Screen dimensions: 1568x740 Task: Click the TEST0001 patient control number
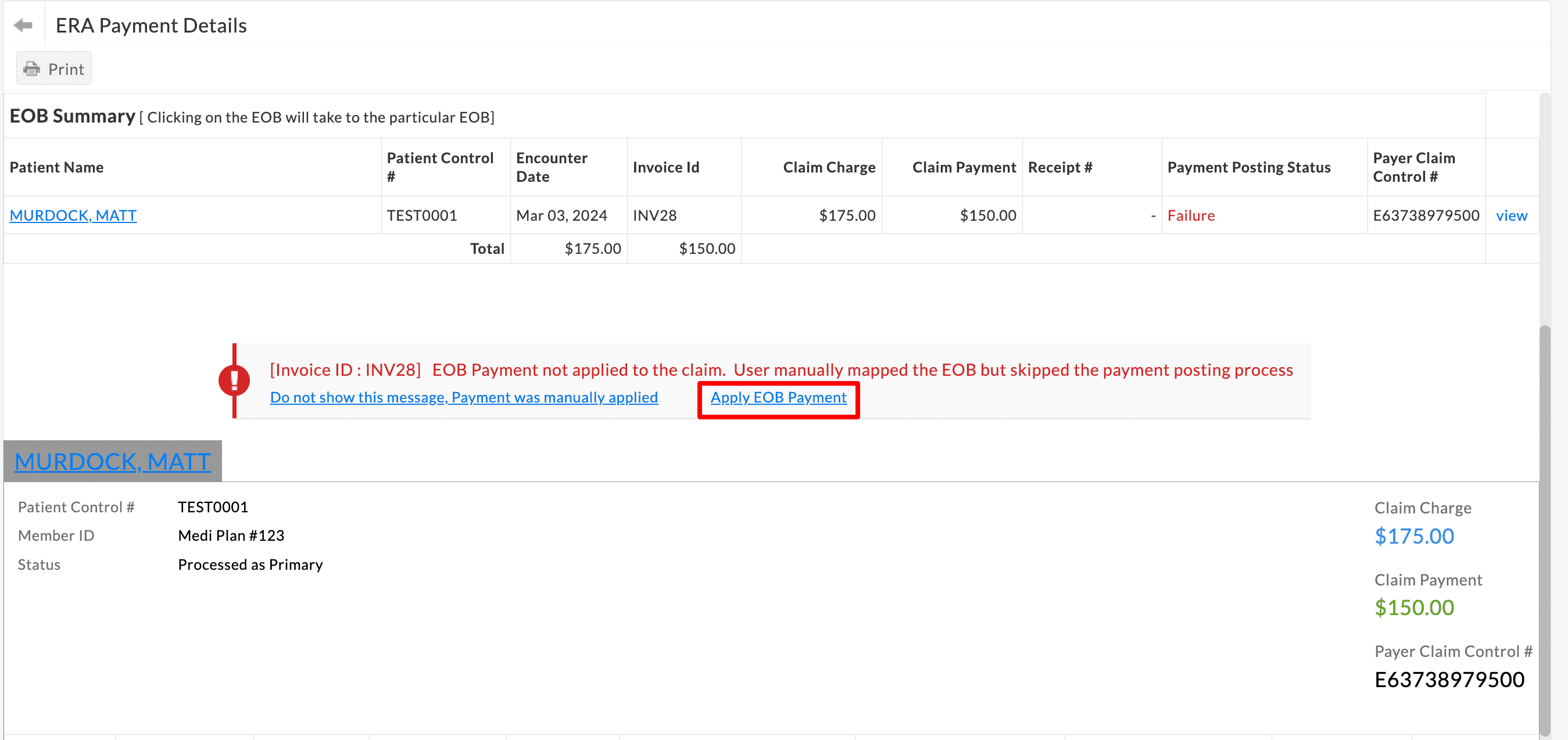point(422,215)
